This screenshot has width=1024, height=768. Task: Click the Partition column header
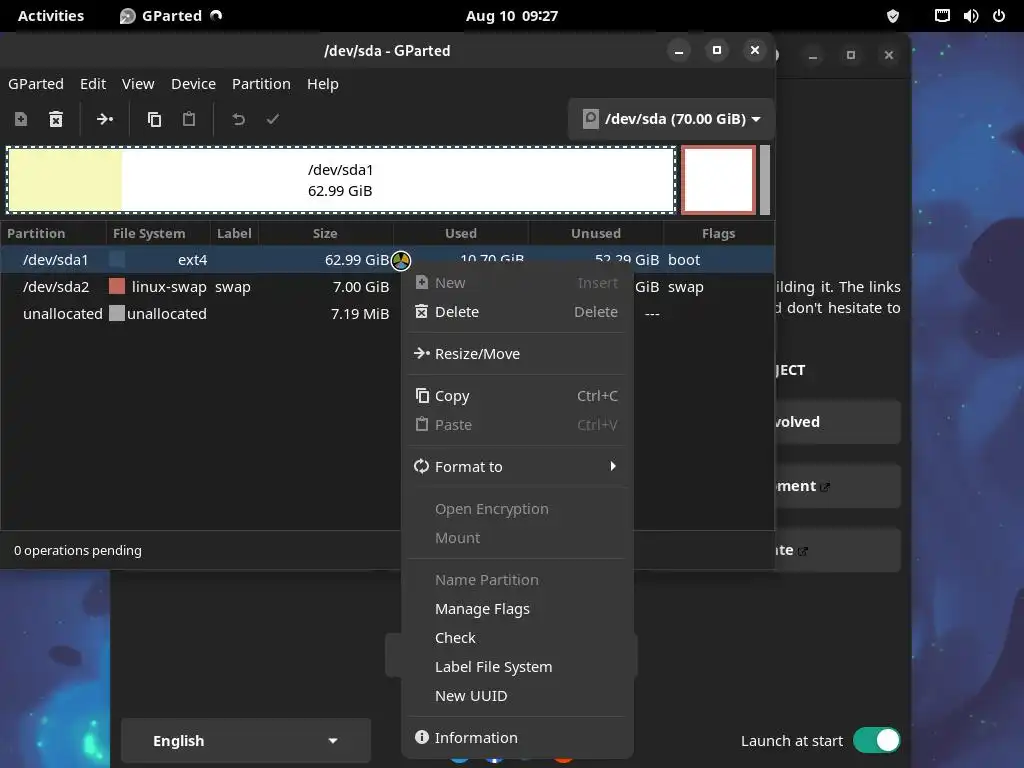point(53,233)
